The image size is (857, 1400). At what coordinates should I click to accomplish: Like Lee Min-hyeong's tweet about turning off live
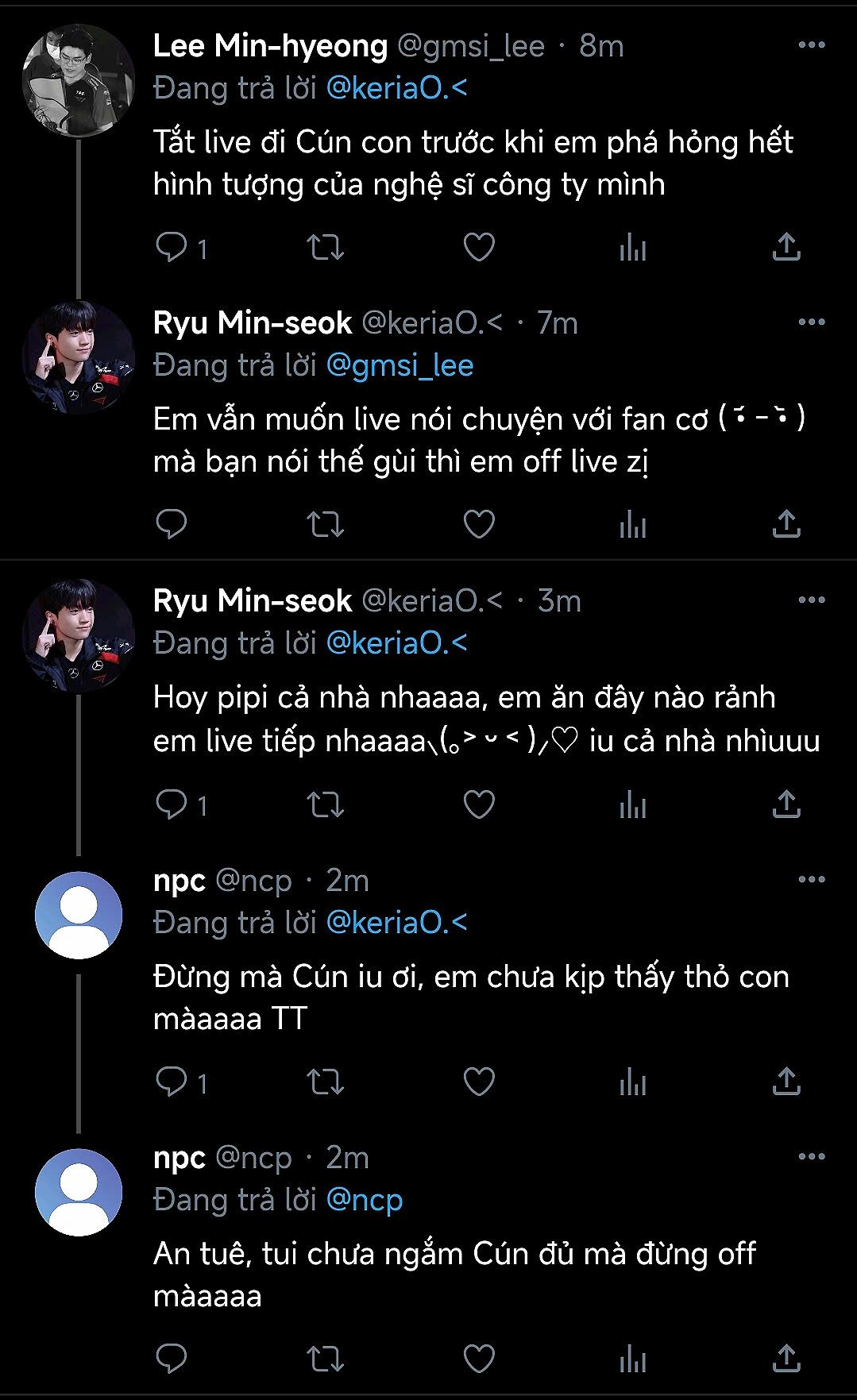[479, 248]
